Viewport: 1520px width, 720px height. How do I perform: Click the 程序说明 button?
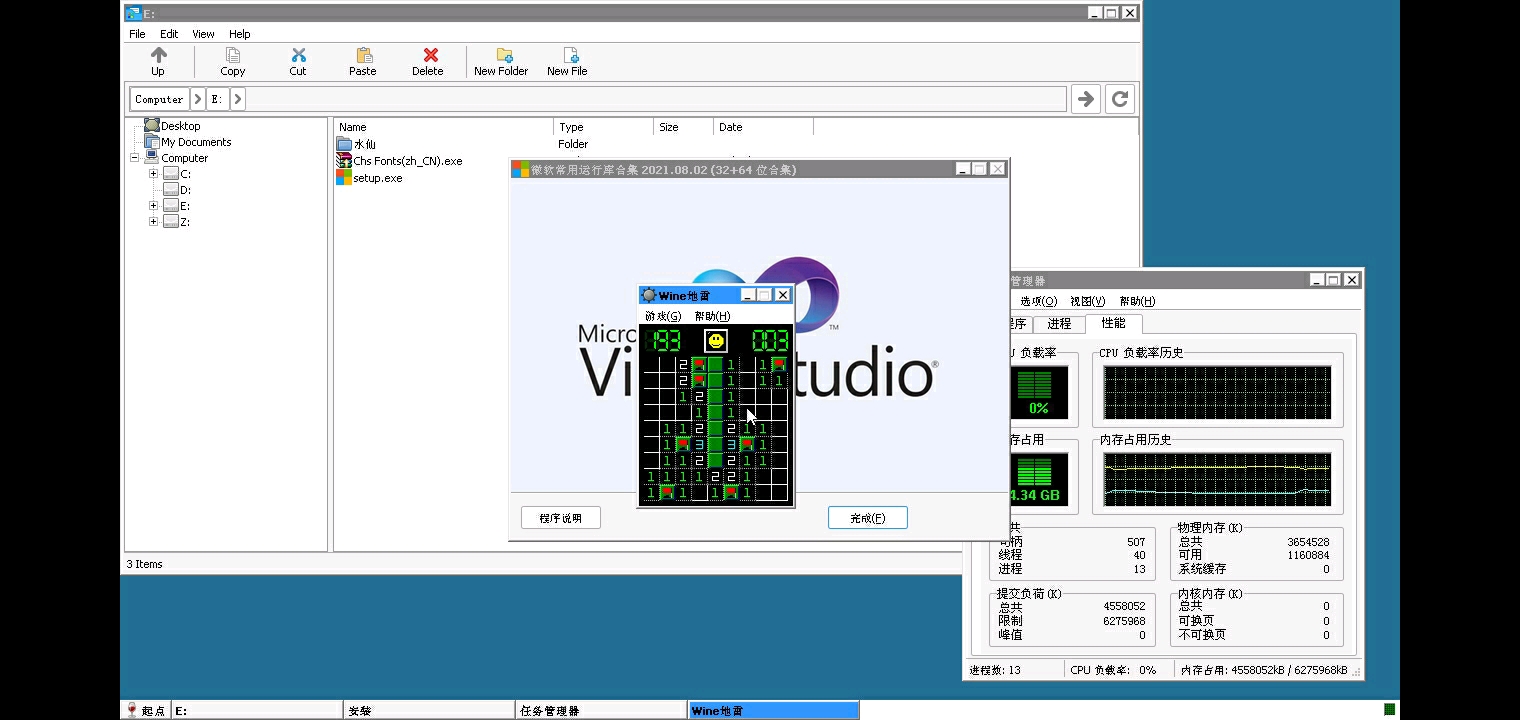click(560, 518)
